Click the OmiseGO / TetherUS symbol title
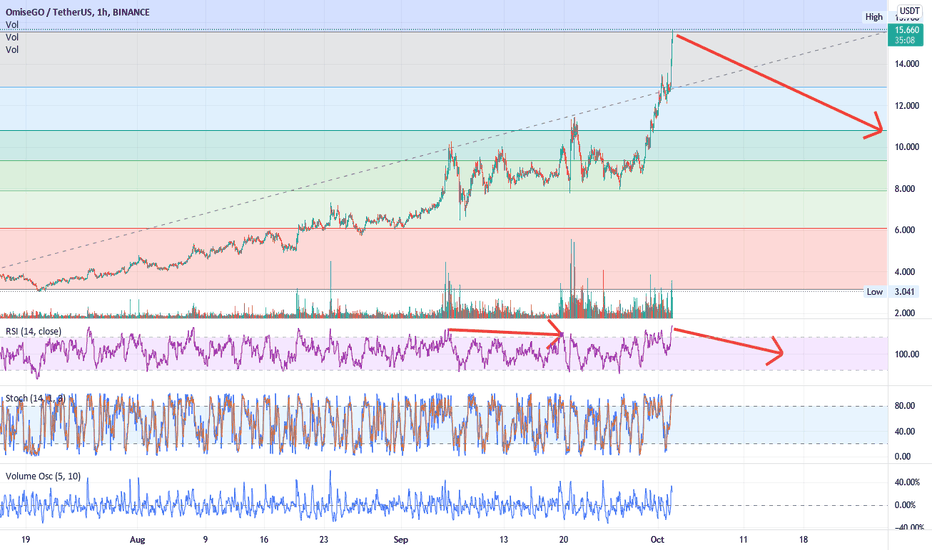 click(x=78, y=12)
